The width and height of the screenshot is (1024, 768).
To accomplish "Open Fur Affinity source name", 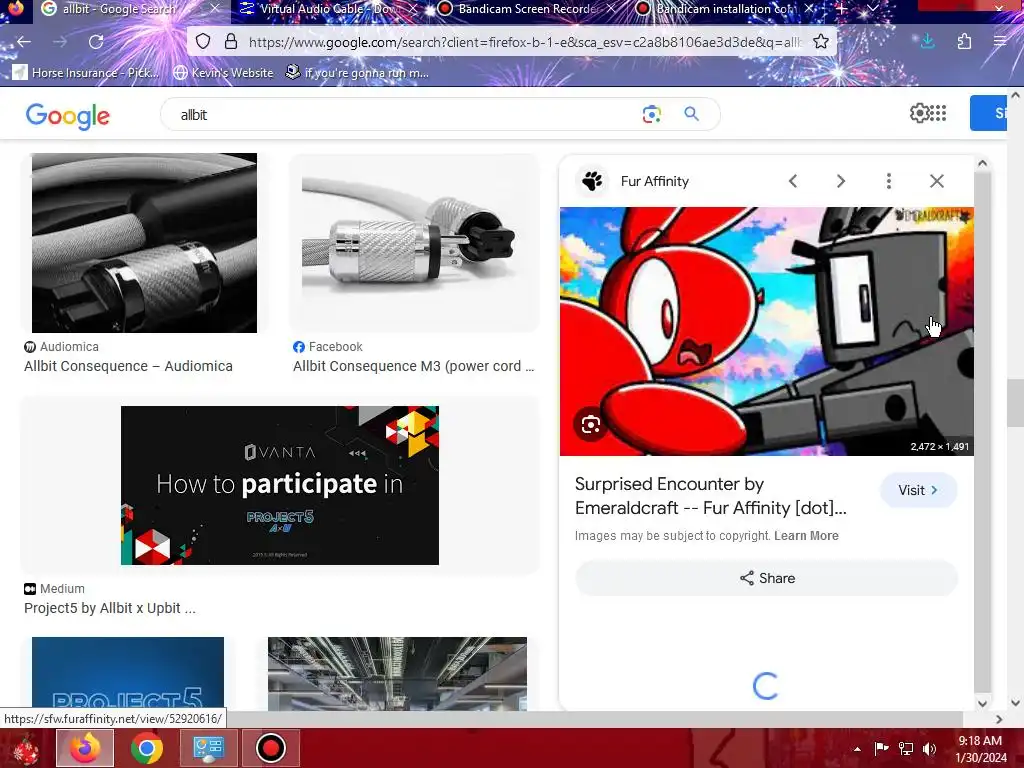I will click(x=655, y=181).
